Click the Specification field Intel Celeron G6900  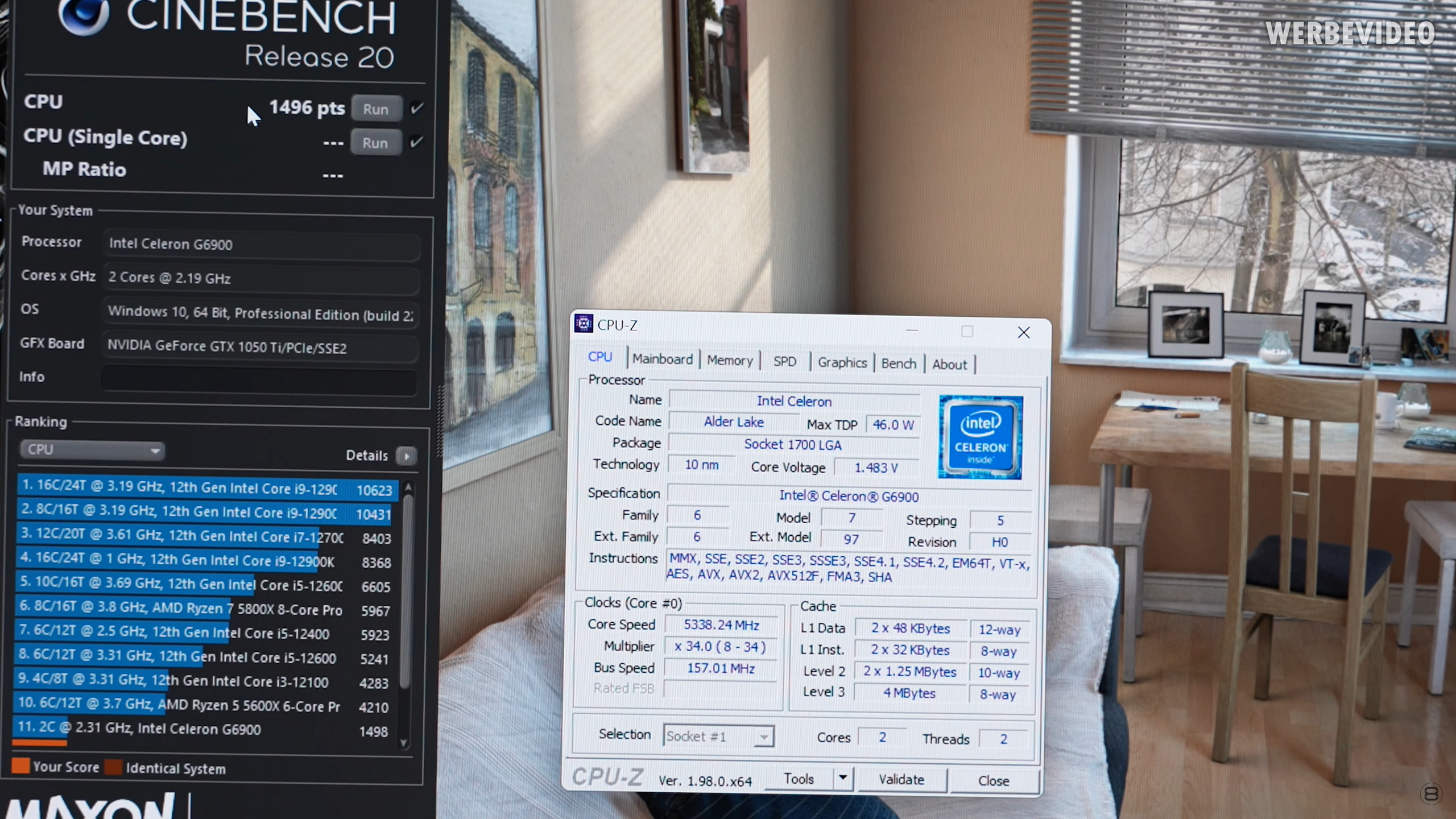pos(849,496)
